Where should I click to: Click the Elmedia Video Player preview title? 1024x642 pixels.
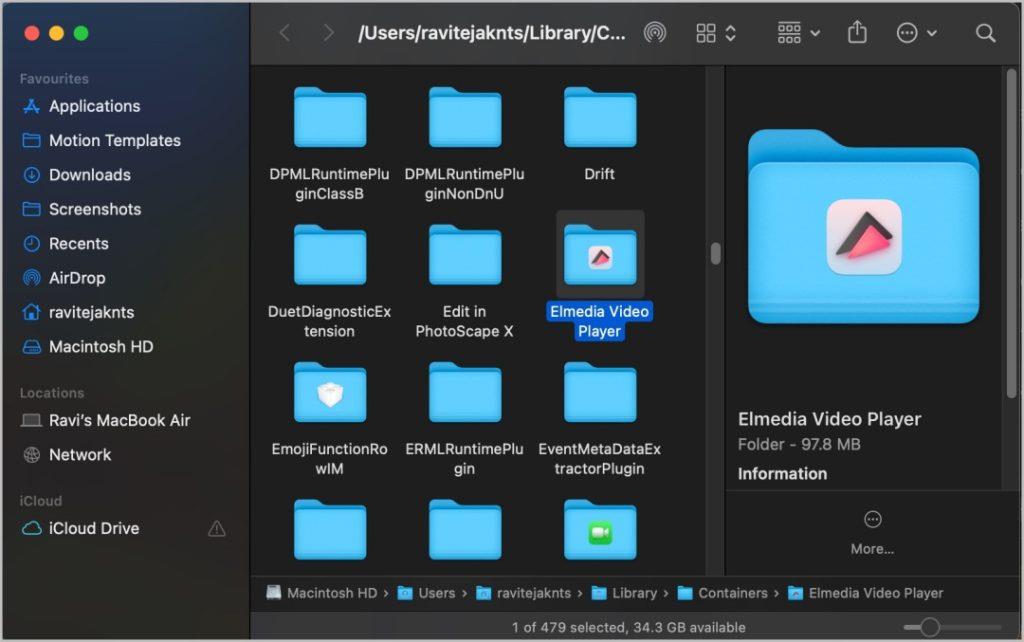click(x=829, y=419)
